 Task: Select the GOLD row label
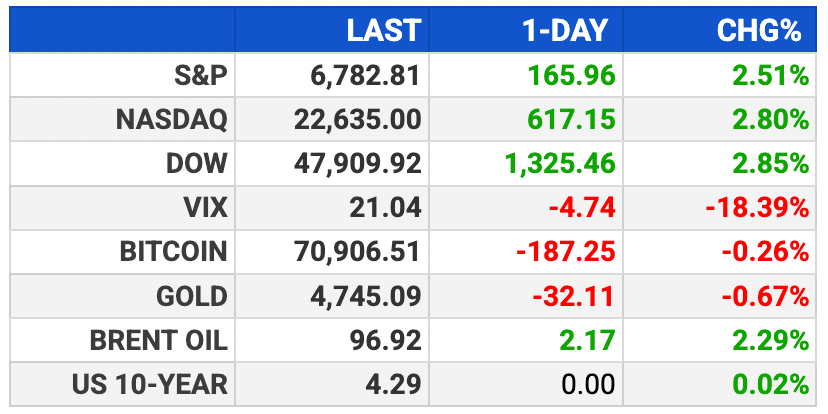point(192,297)
